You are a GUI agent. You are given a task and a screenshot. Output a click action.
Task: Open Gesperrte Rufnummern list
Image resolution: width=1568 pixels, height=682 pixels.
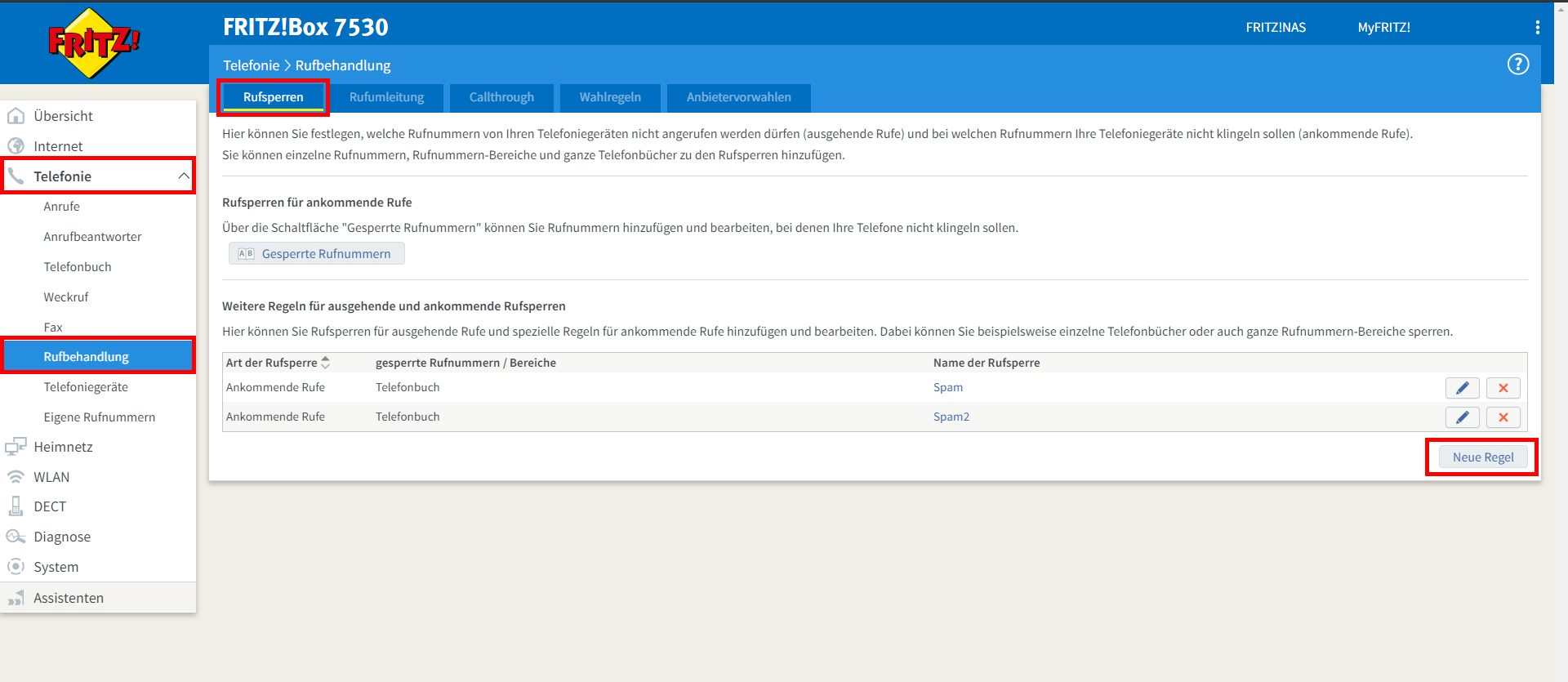click(316, 254)
